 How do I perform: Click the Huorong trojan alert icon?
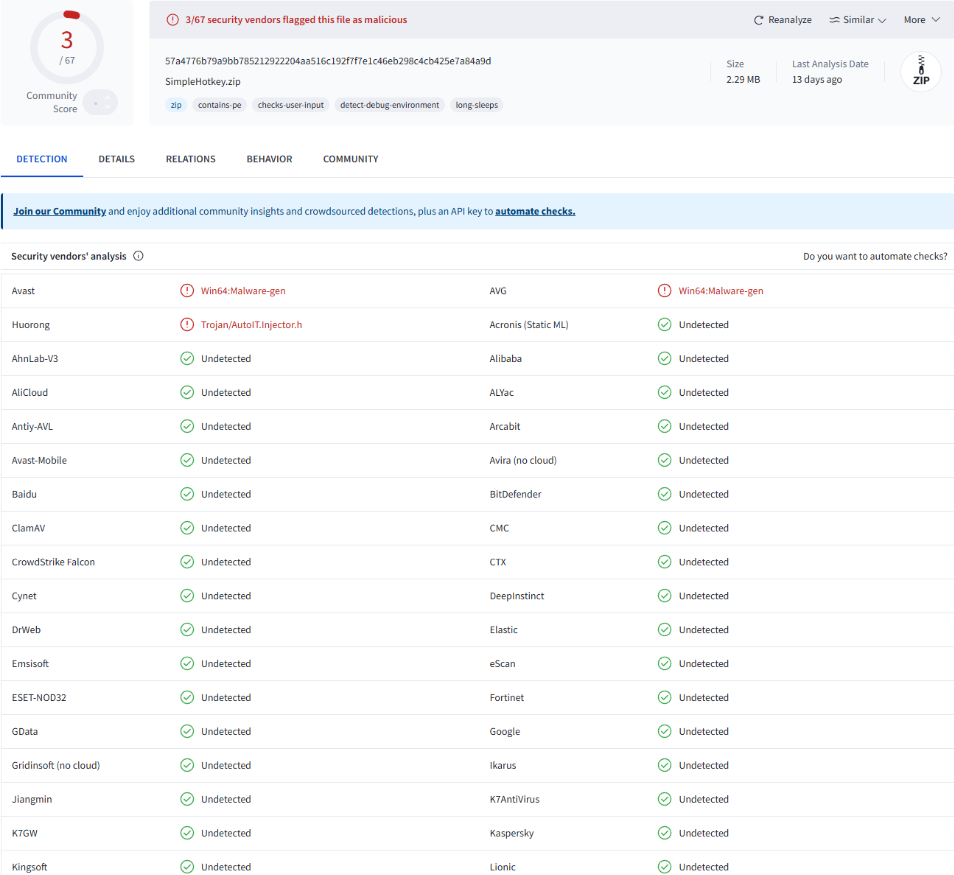click(x=187, y=325)
